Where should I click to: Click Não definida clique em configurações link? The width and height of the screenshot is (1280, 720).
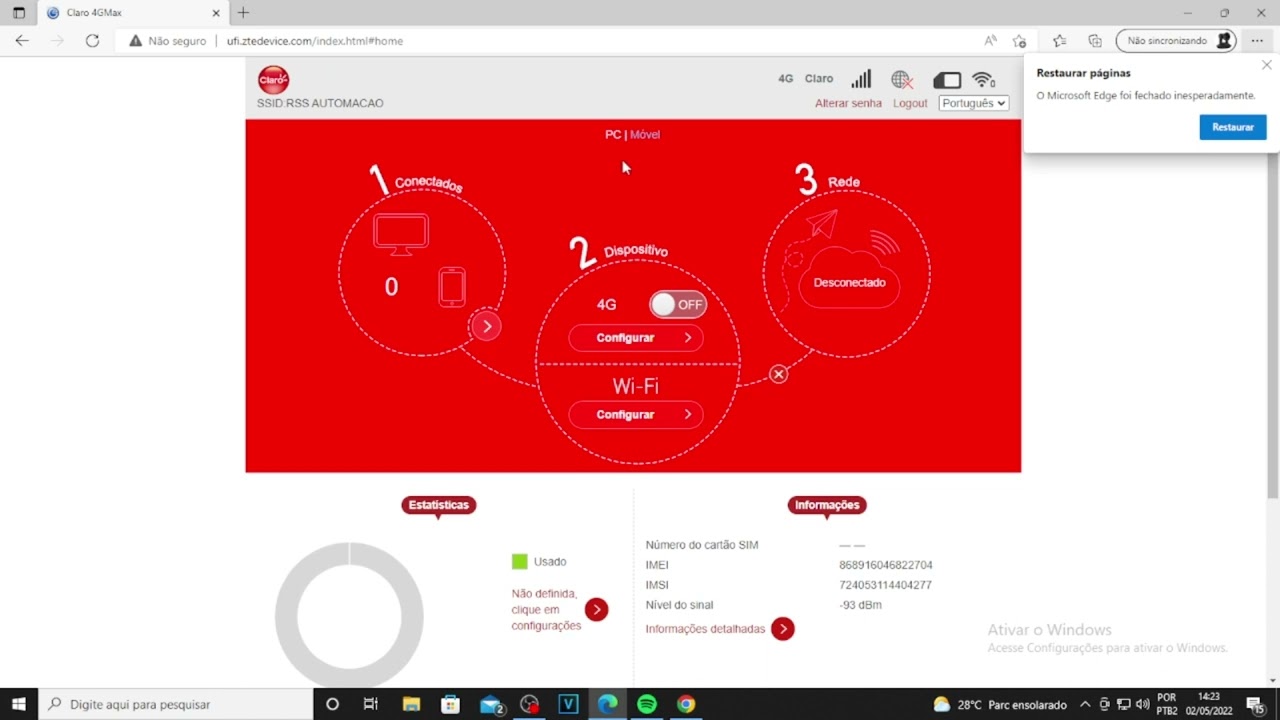(x=546, y=609)
